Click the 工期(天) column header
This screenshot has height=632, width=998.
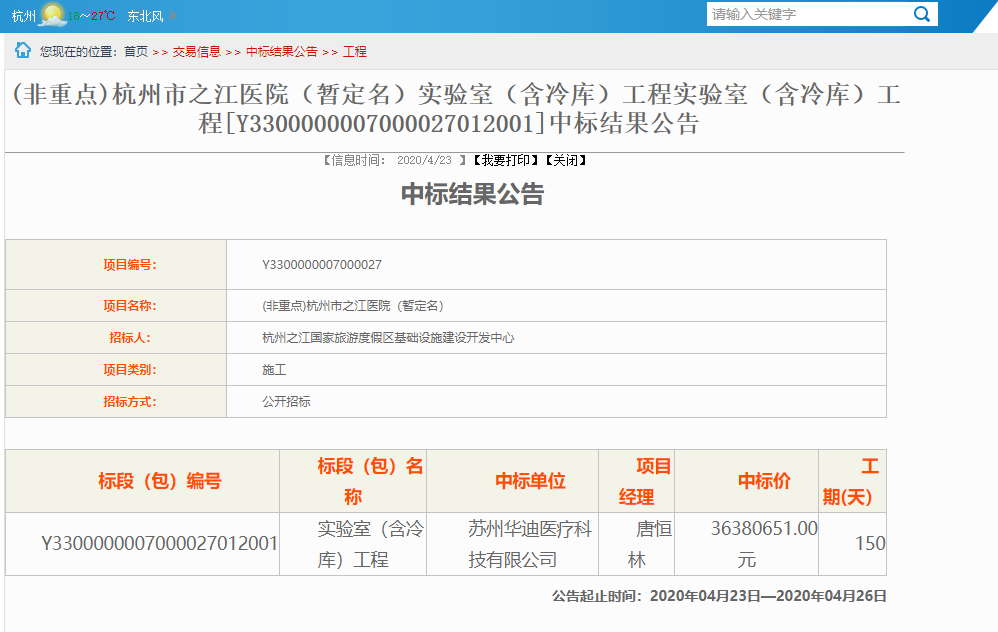pos(853,481)
